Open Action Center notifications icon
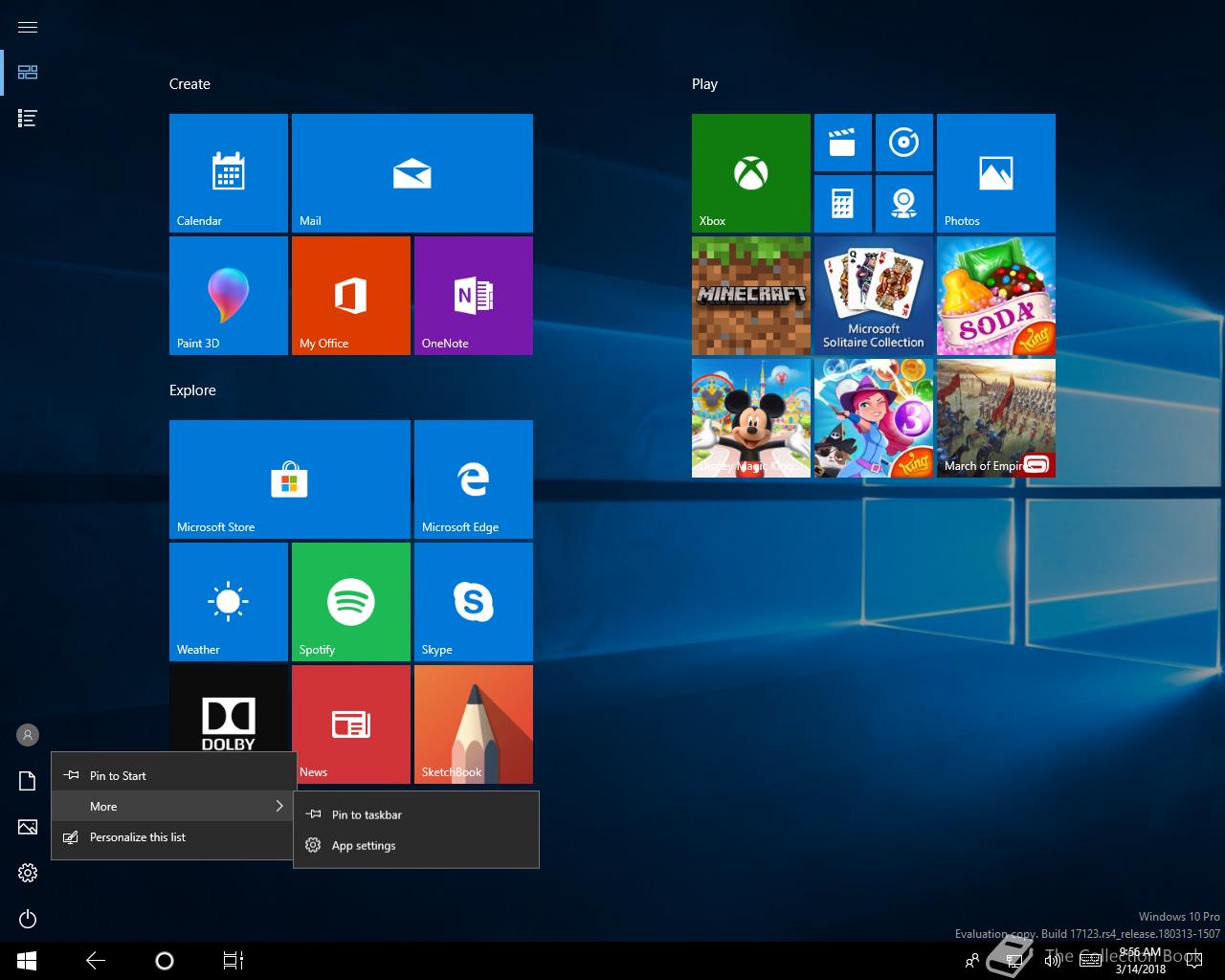This screenshot has height=980, width=1225. [1194, 961]
